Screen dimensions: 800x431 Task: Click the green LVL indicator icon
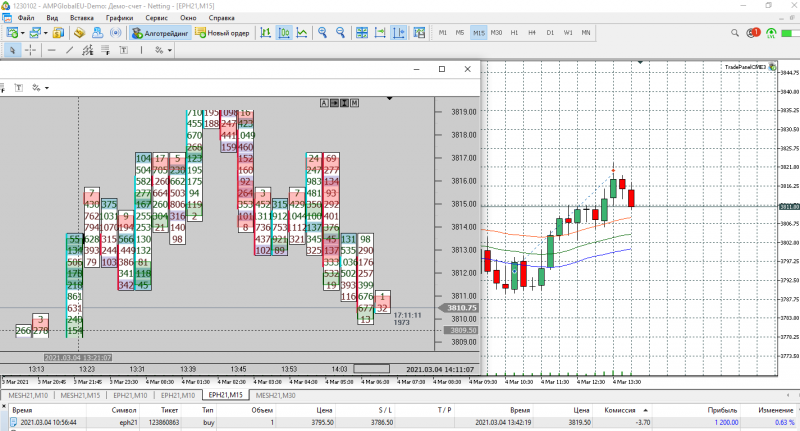pos(771,34)
